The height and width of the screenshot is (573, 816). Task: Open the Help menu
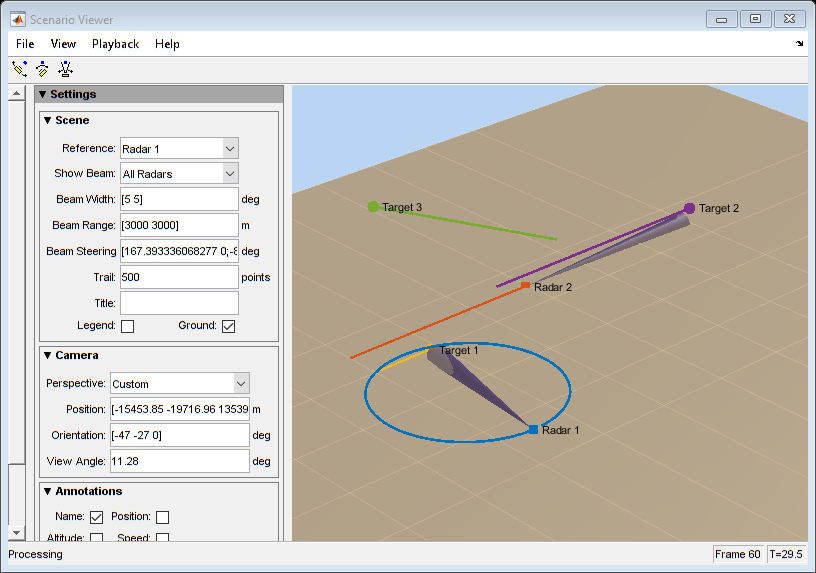click(x=167, y=44)
